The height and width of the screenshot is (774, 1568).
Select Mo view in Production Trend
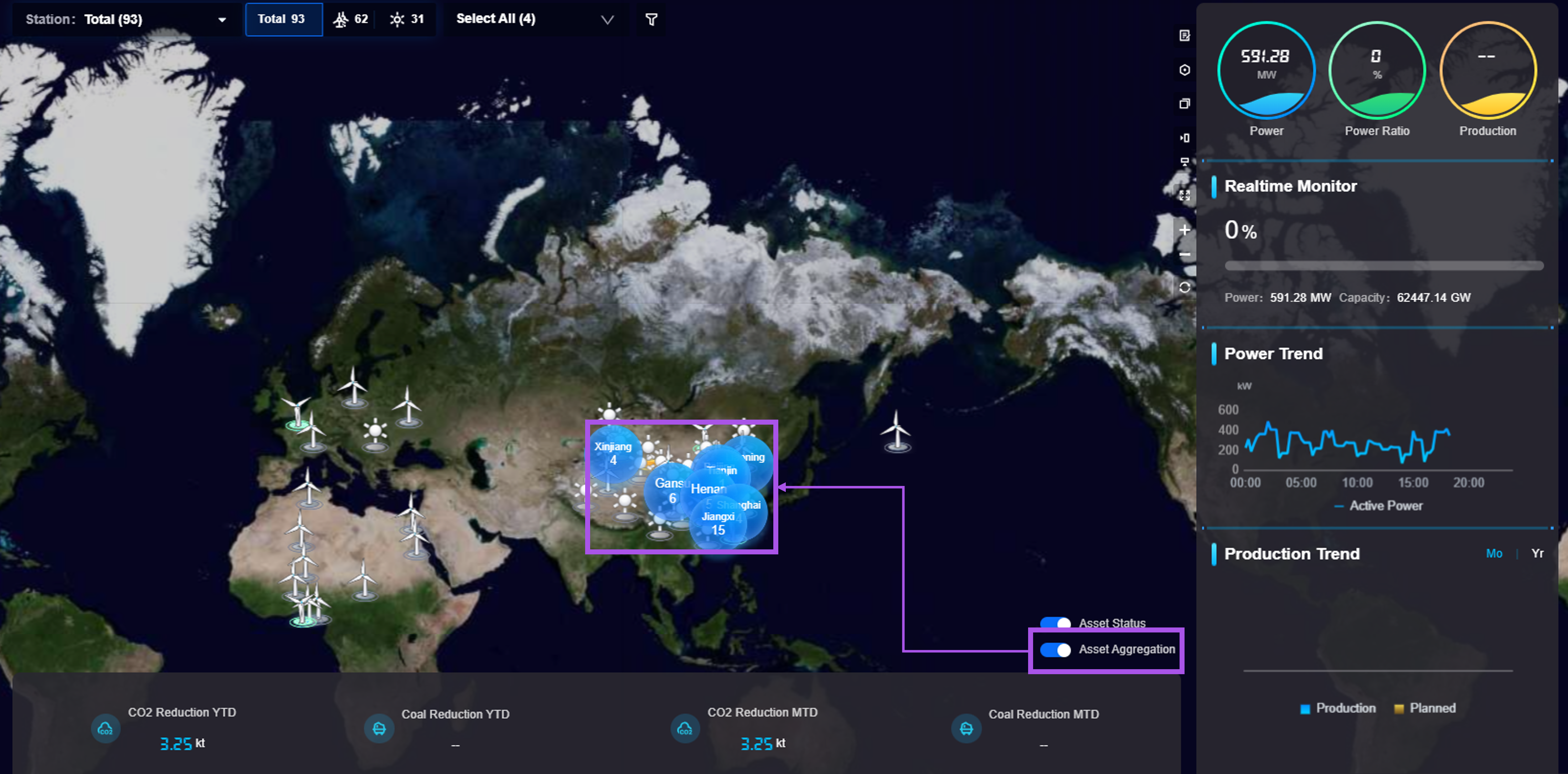pos(1494,553)
